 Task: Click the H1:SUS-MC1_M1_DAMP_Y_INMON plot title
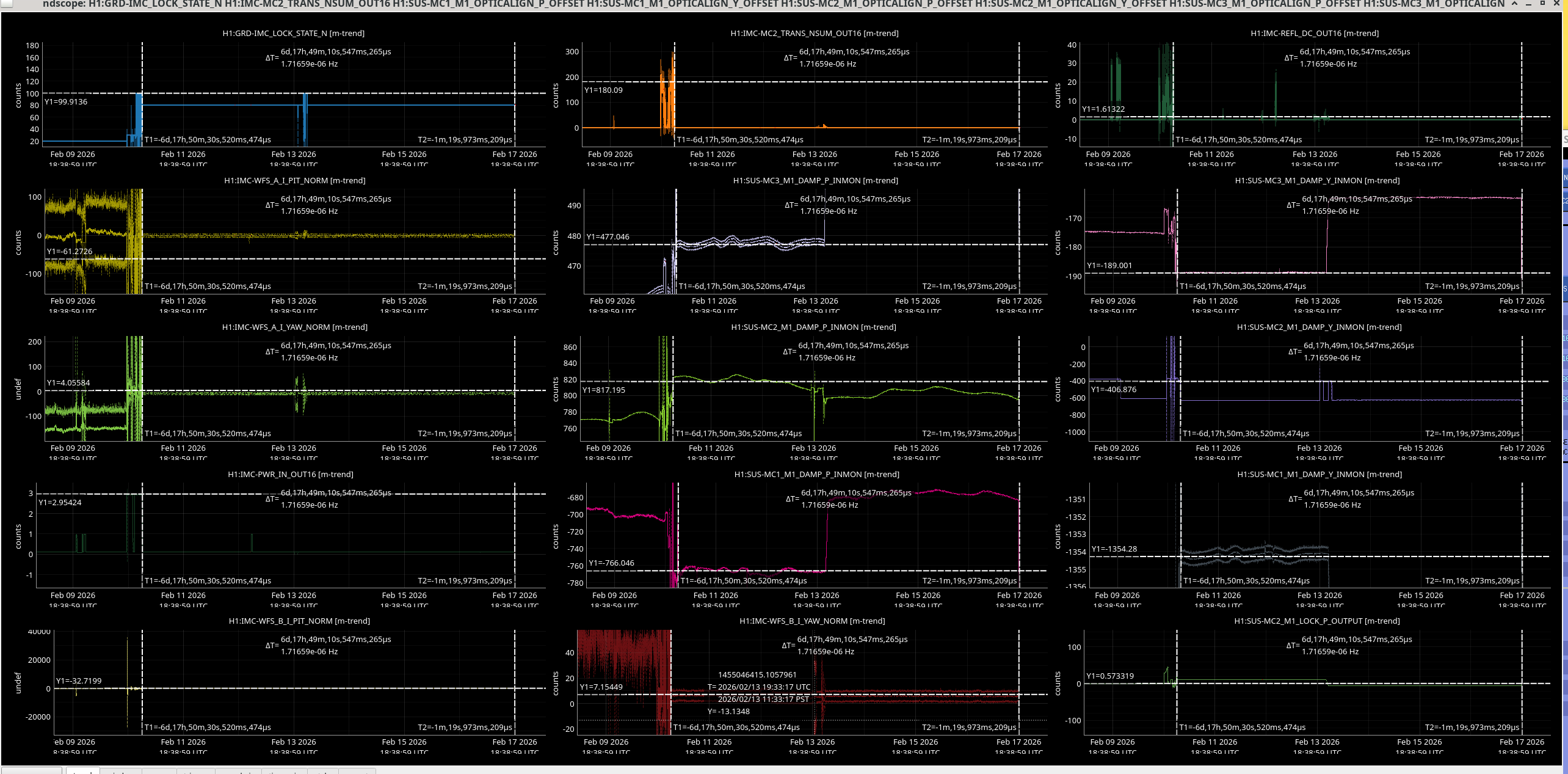[x=1319, y=475]
